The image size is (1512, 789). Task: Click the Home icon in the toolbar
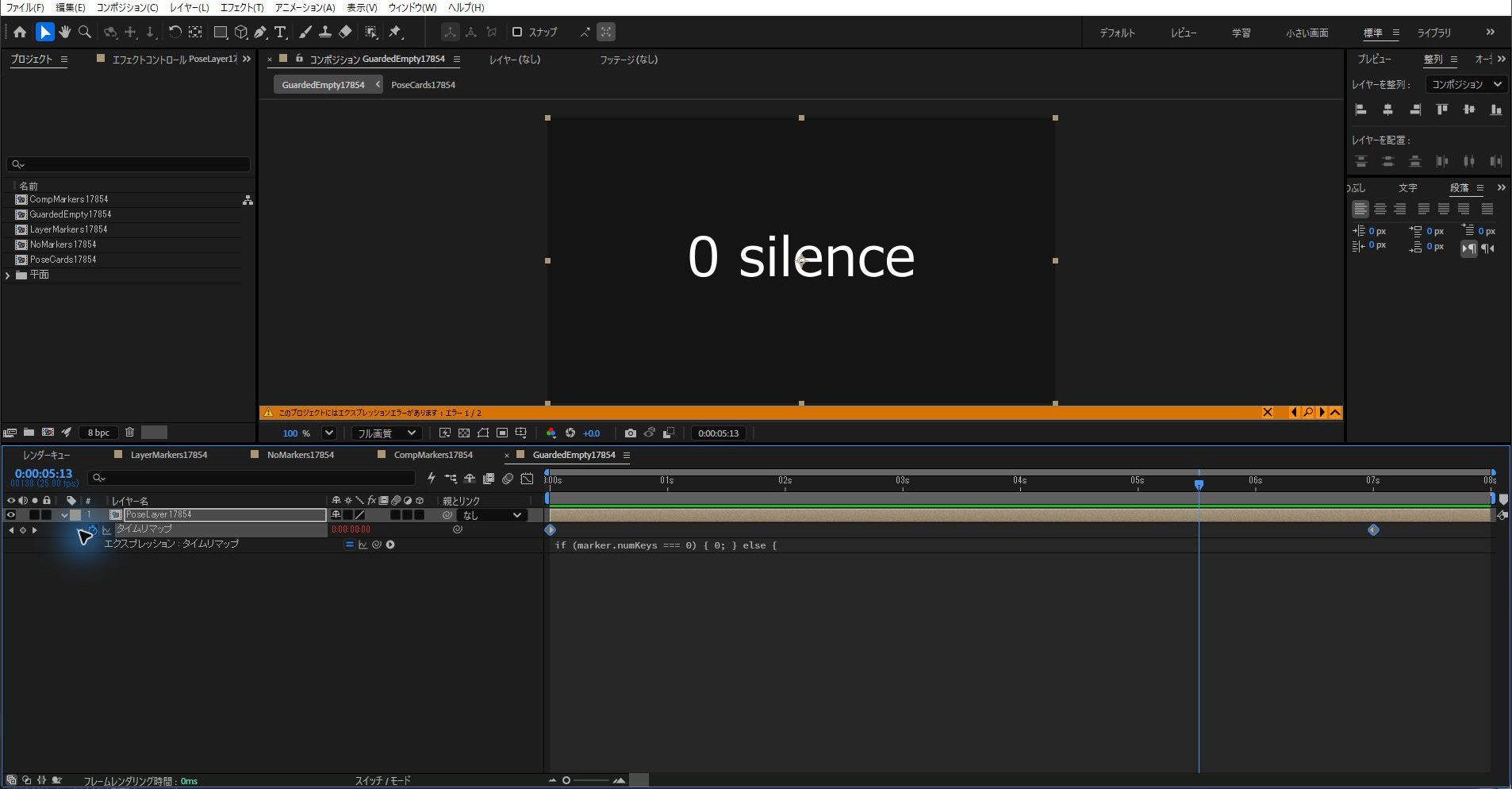pos(20,32)
